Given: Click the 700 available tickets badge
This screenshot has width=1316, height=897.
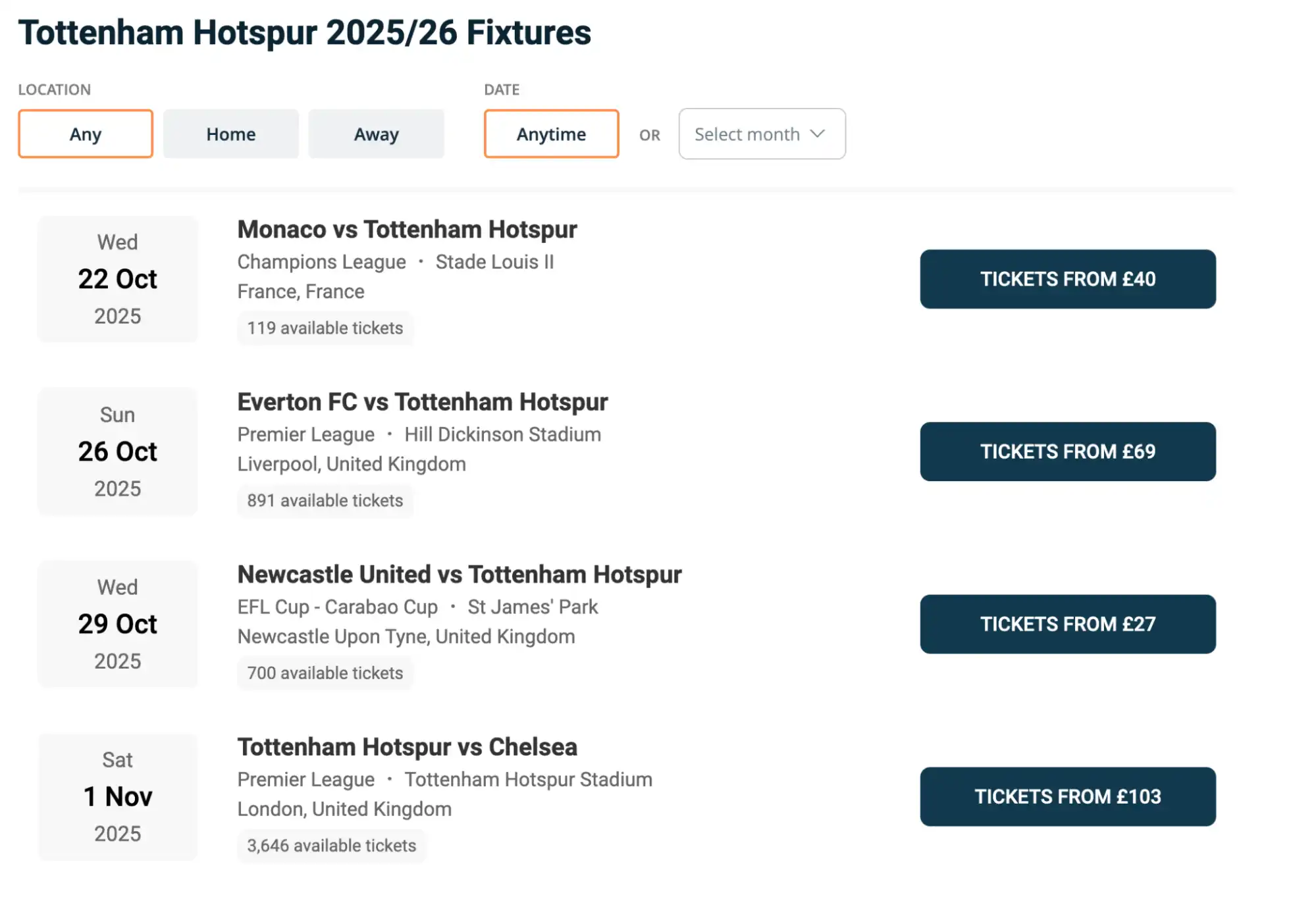Looking at the screenshot, I should click(325, 673).
